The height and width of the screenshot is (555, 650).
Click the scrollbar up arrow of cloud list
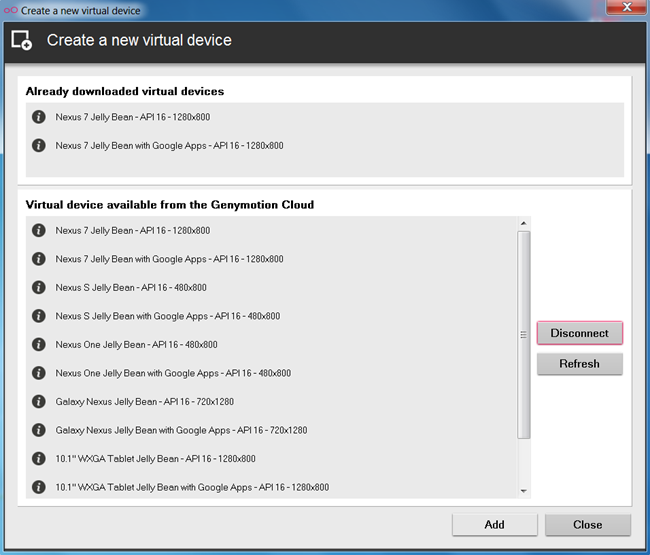[x=524, y=223]
